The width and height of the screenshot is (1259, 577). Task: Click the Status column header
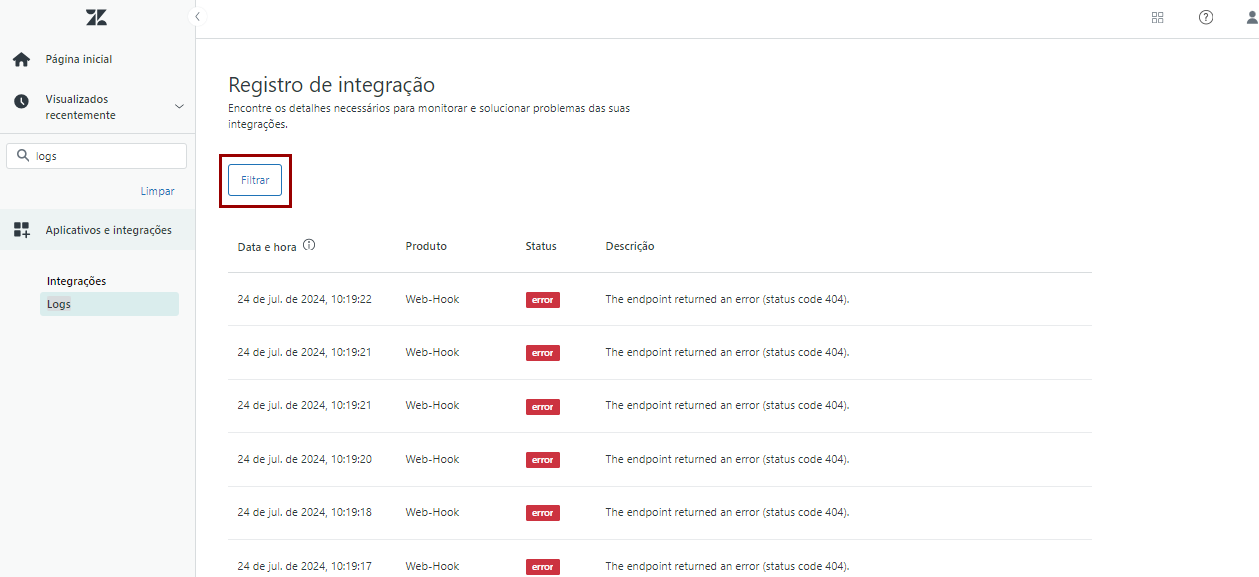pyautogui.click(x=540, y=246)
